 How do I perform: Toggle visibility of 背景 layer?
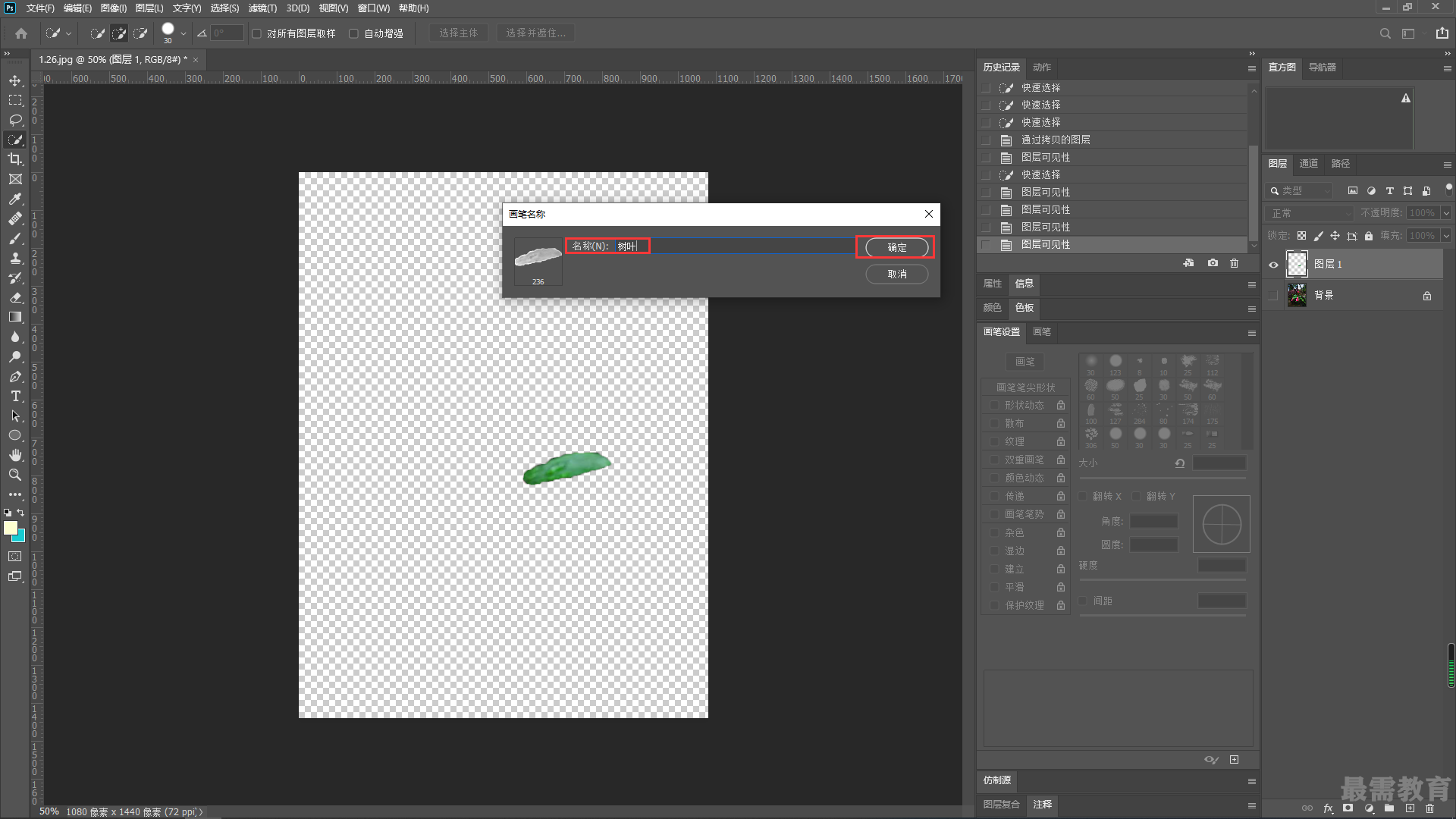click(x=1273, y=296)
